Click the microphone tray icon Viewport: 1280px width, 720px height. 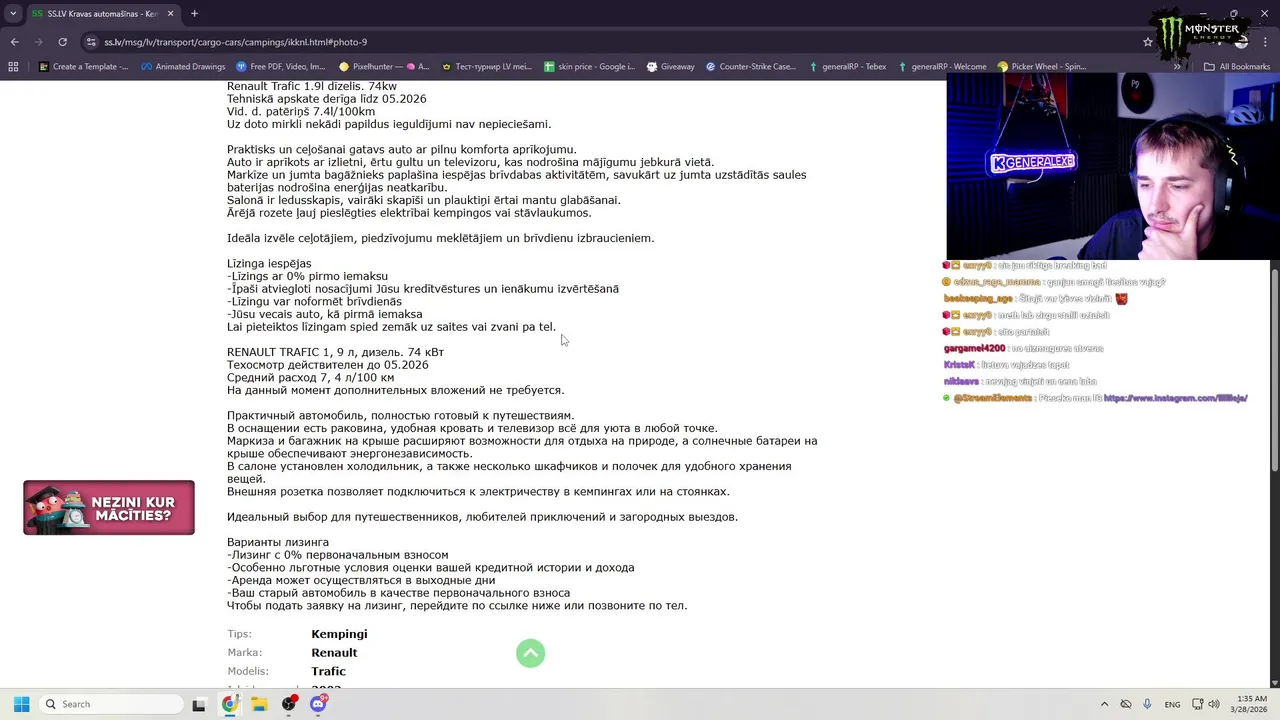[1147, 704]
